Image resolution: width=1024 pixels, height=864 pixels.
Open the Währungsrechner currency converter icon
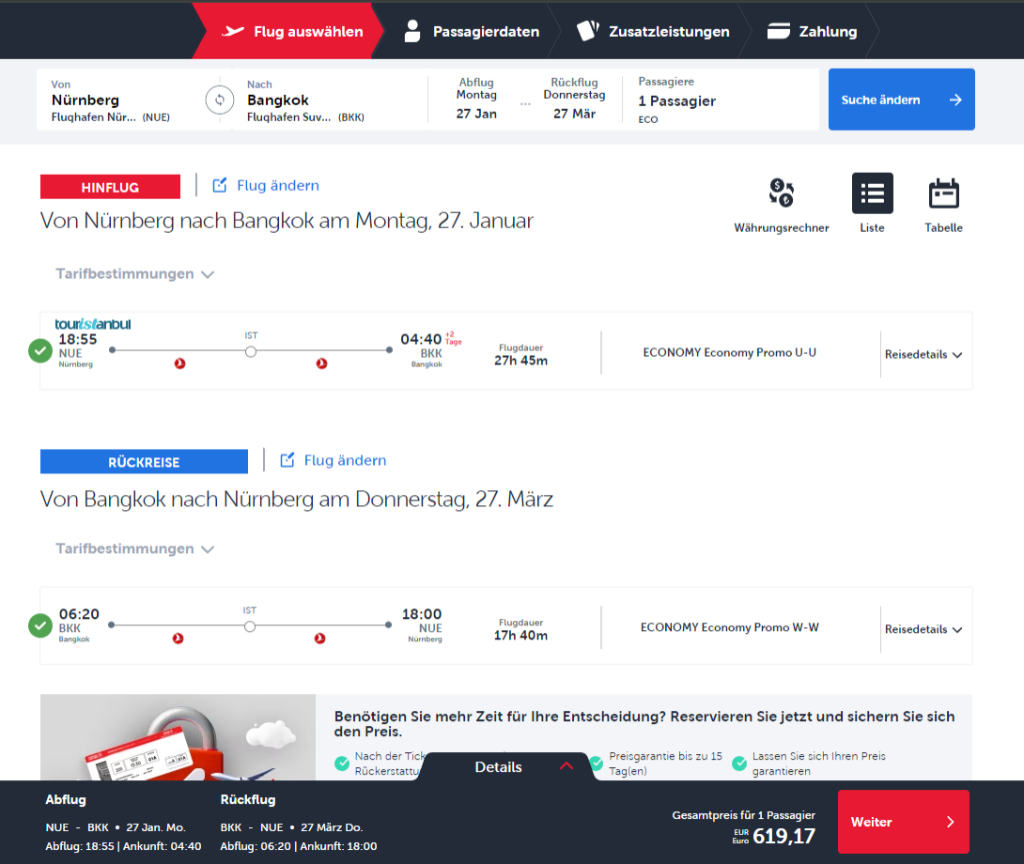tap(781, 193)
